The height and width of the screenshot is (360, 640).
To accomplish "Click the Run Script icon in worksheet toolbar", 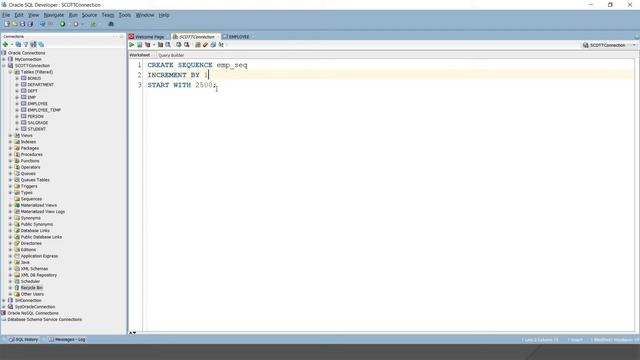I will click(x=140, y=44).
